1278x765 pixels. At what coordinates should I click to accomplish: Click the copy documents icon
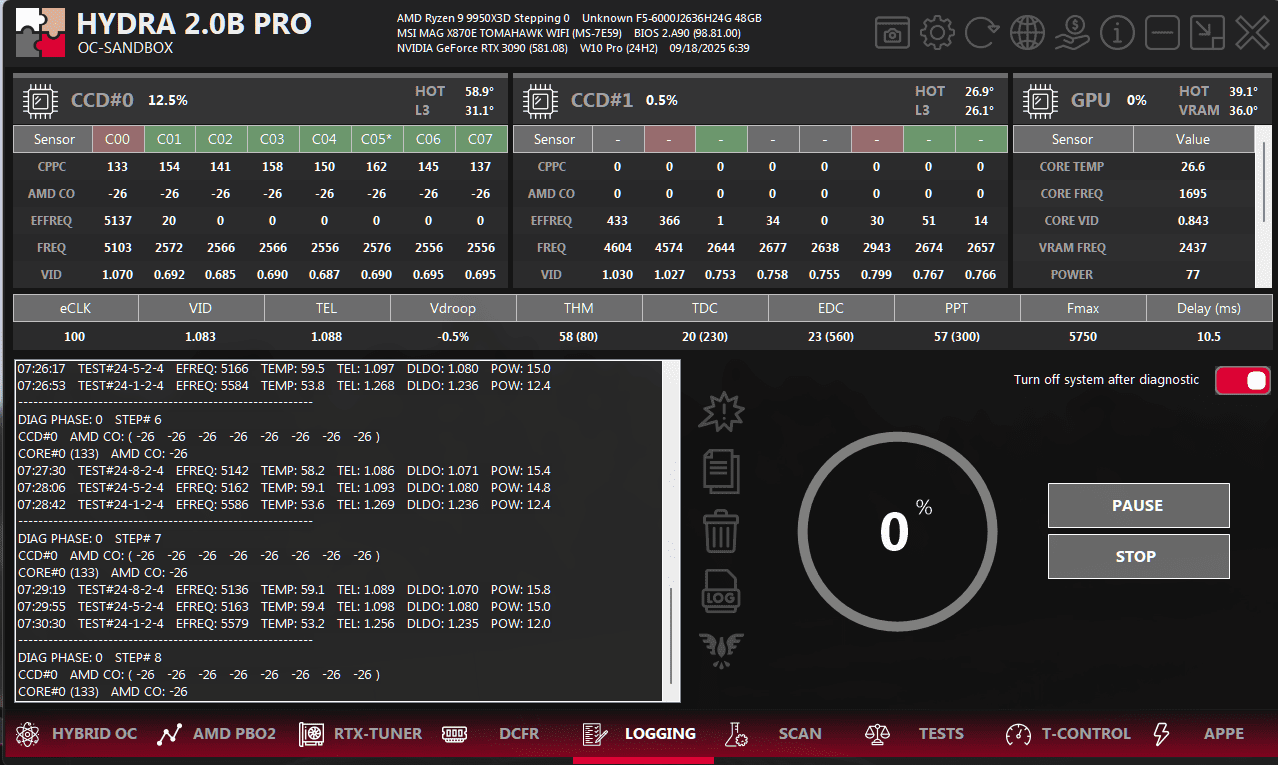click(x=720, y=471)
